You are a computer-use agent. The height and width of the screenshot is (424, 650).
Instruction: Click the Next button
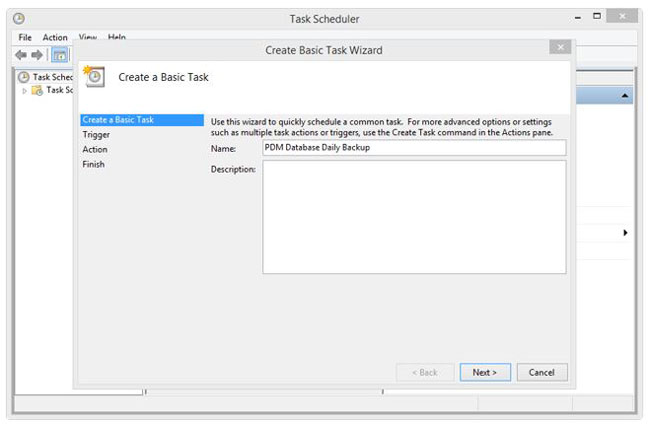point(485,372)
